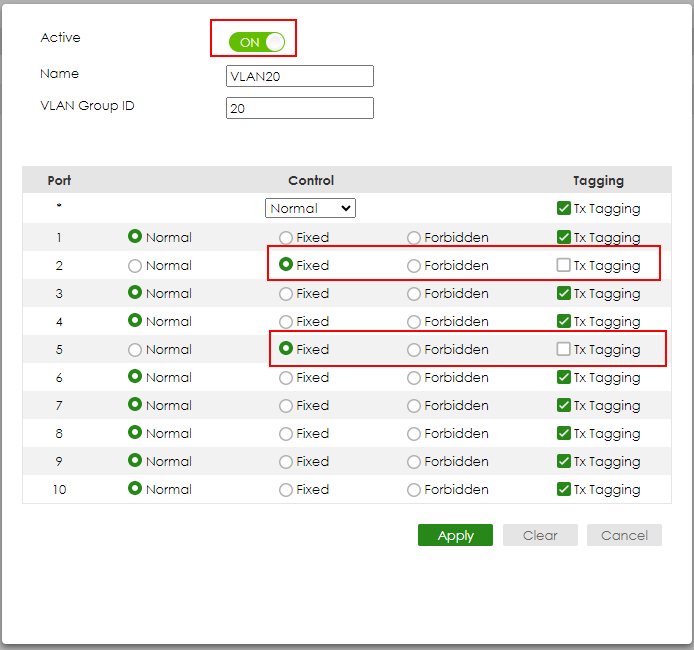Set port 5 to Forbidden
This screenshot has width=694, height=650.
tap(414, 350)
